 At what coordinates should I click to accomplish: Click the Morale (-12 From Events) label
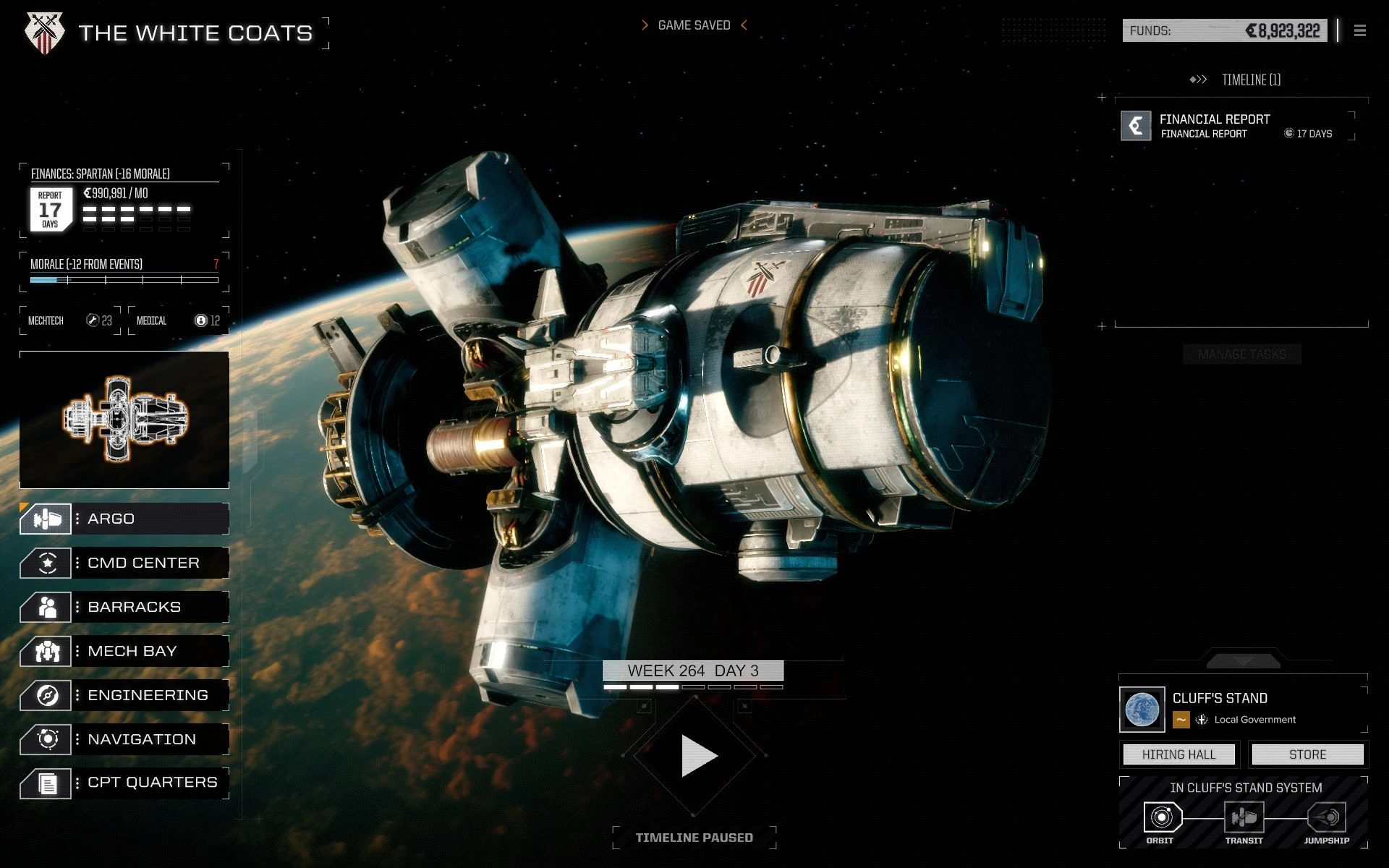[x=86, y=264]
